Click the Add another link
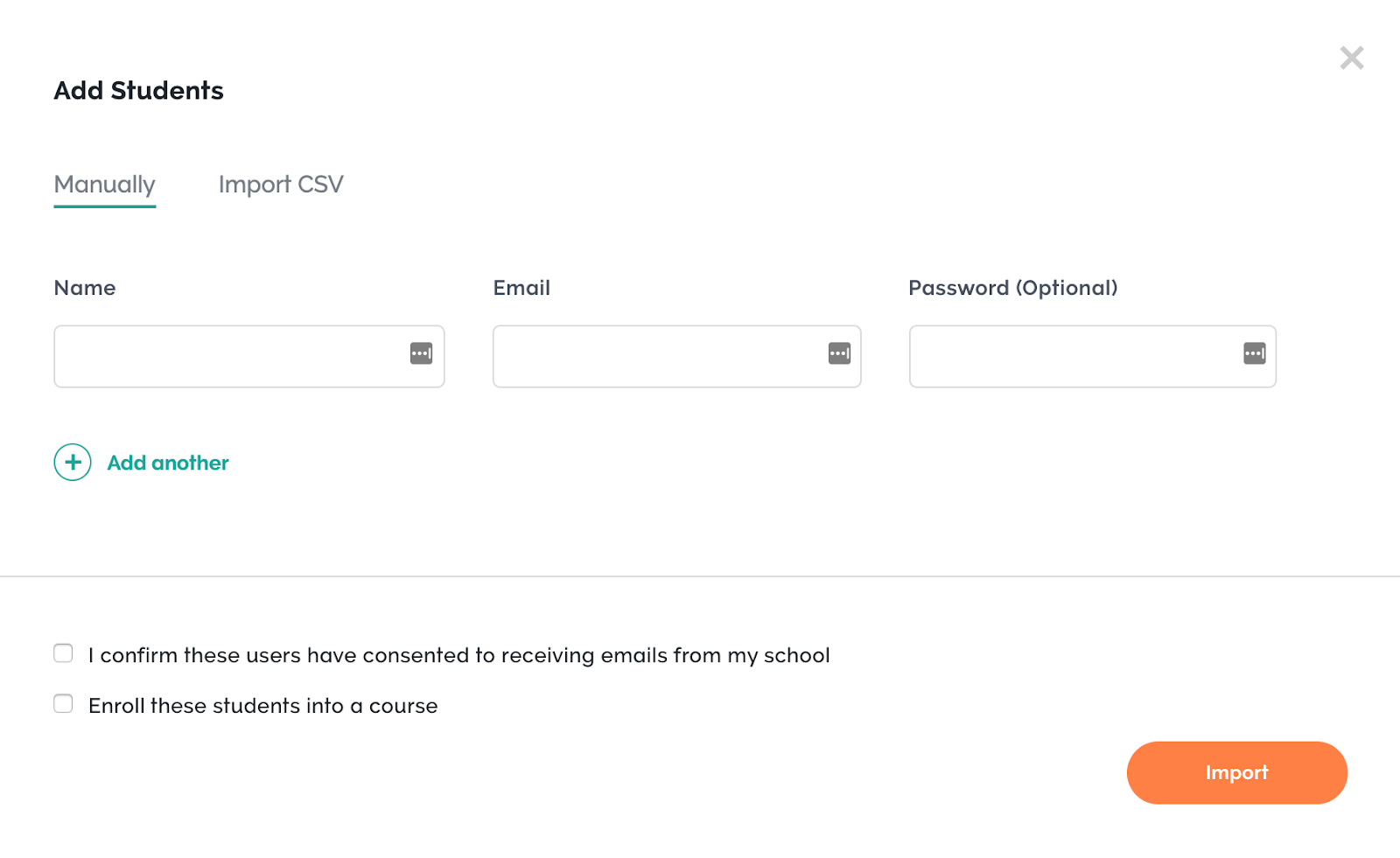Viewport: 1400px width, 858px height. 168,463
